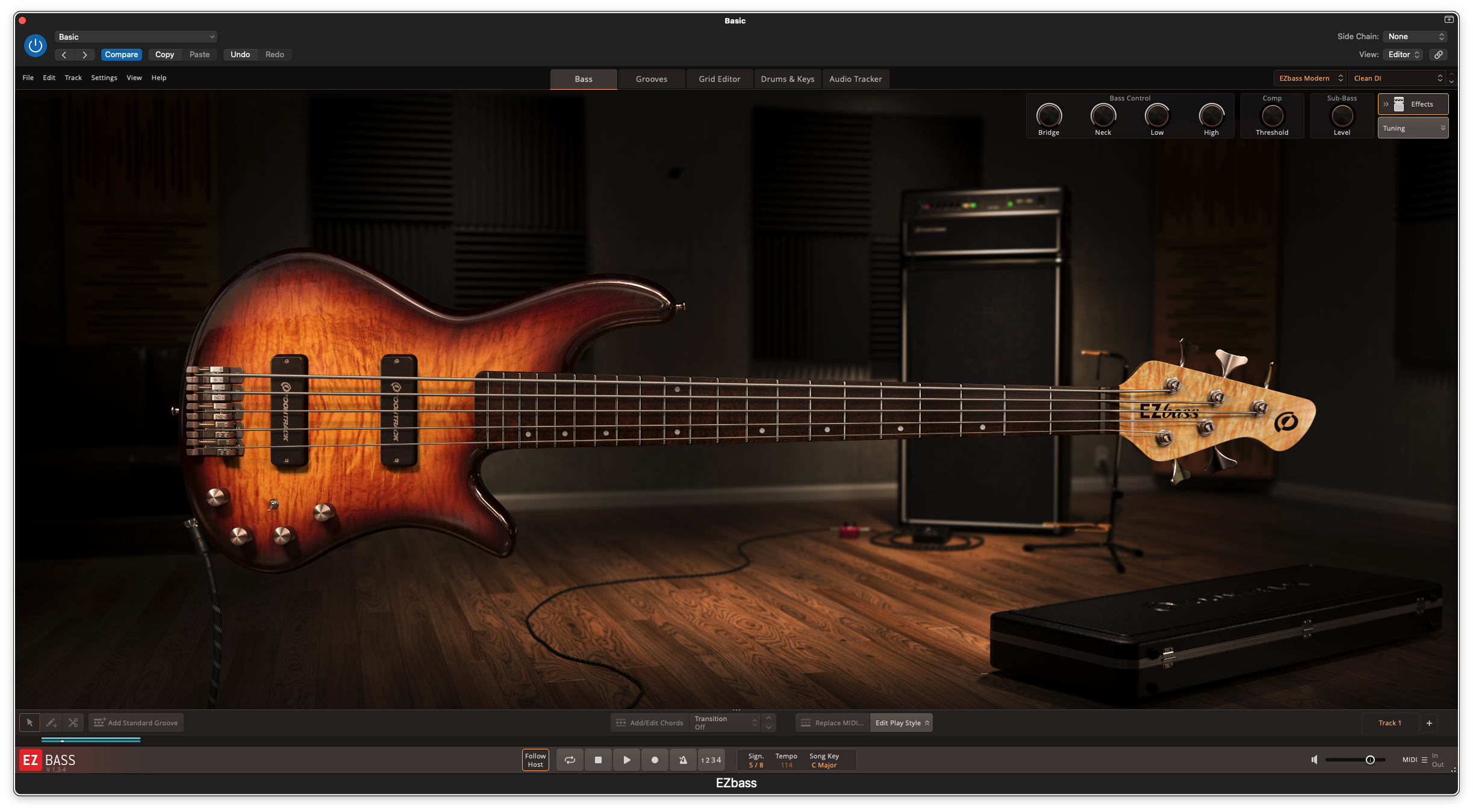Open the Edit menu
The height and width of the screenshot is (812, 1473).
coord(49,78)
